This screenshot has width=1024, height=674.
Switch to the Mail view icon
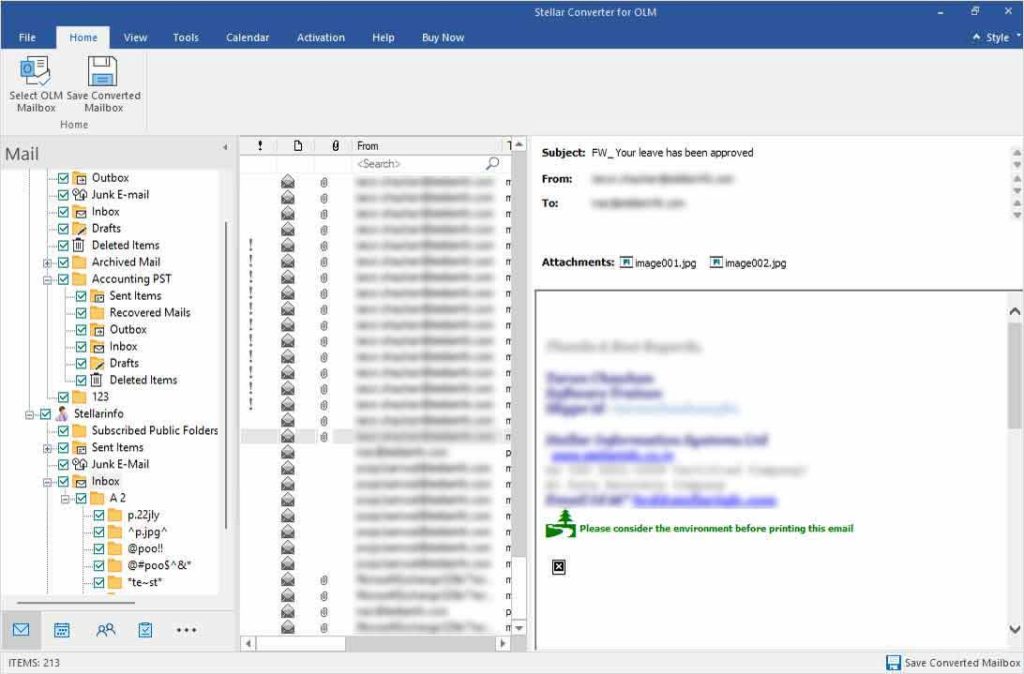click(x=21, y=630)
